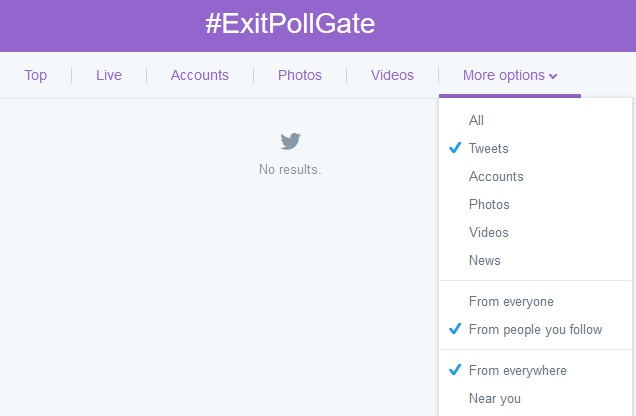Switch to the Live tab
636x416 pixels.
pyautogui.click(x=109, y=75)
